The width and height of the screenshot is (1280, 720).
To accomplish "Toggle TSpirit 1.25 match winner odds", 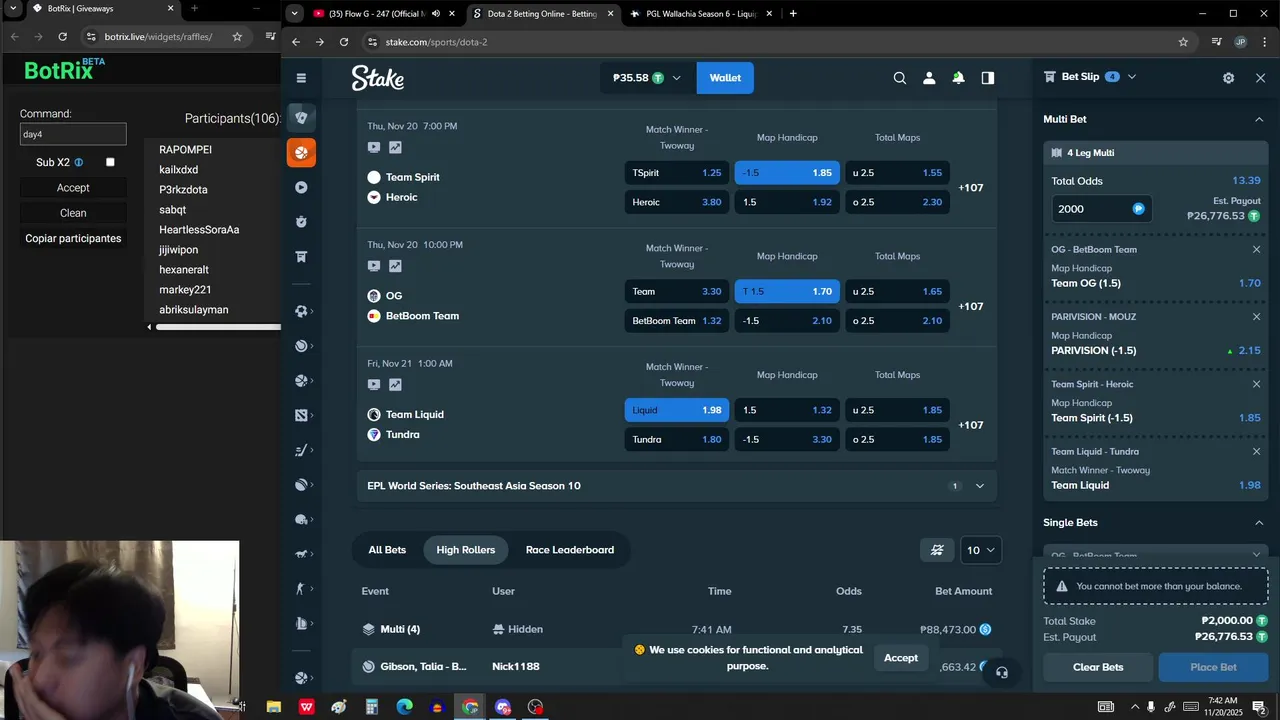I will (x=677, y=173).
